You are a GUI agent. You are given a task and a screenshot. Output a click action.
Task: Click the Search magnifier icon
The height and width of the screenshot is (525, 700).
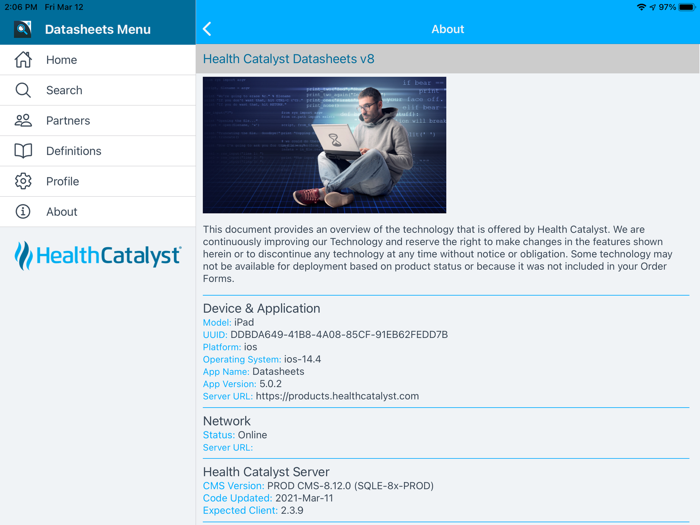[23, 90]
